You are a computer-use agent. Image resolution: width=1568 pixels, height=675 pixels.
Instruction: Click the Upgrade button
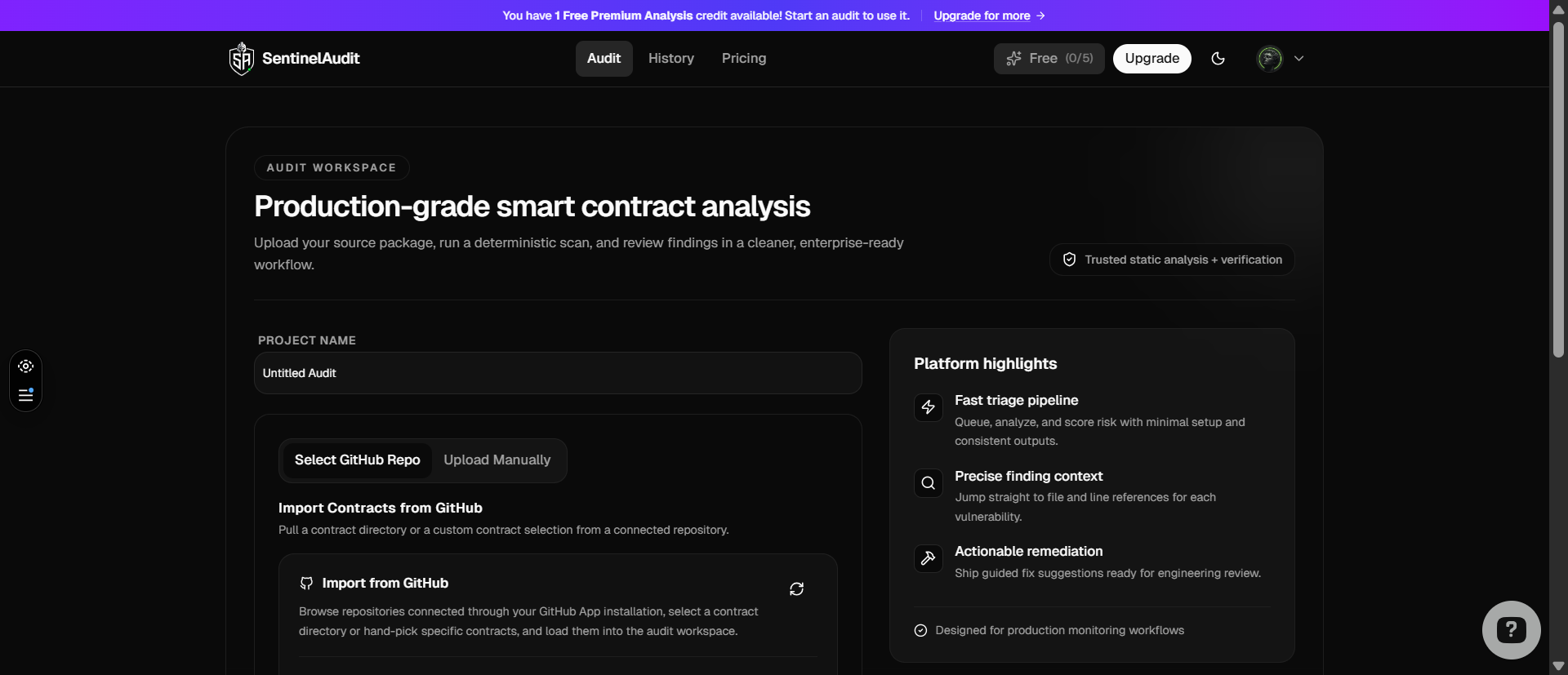click(1151, 58)
